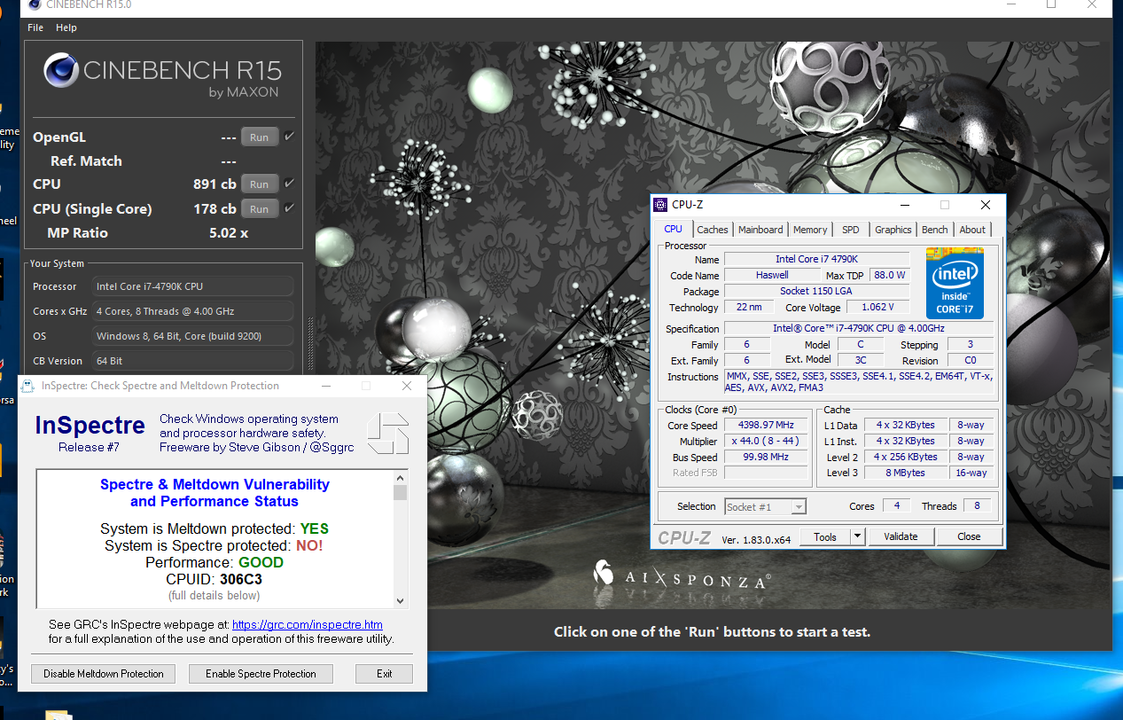Click the CPU-Z window title icon
Screen dimensions: 1123x720
coord(660,205)
